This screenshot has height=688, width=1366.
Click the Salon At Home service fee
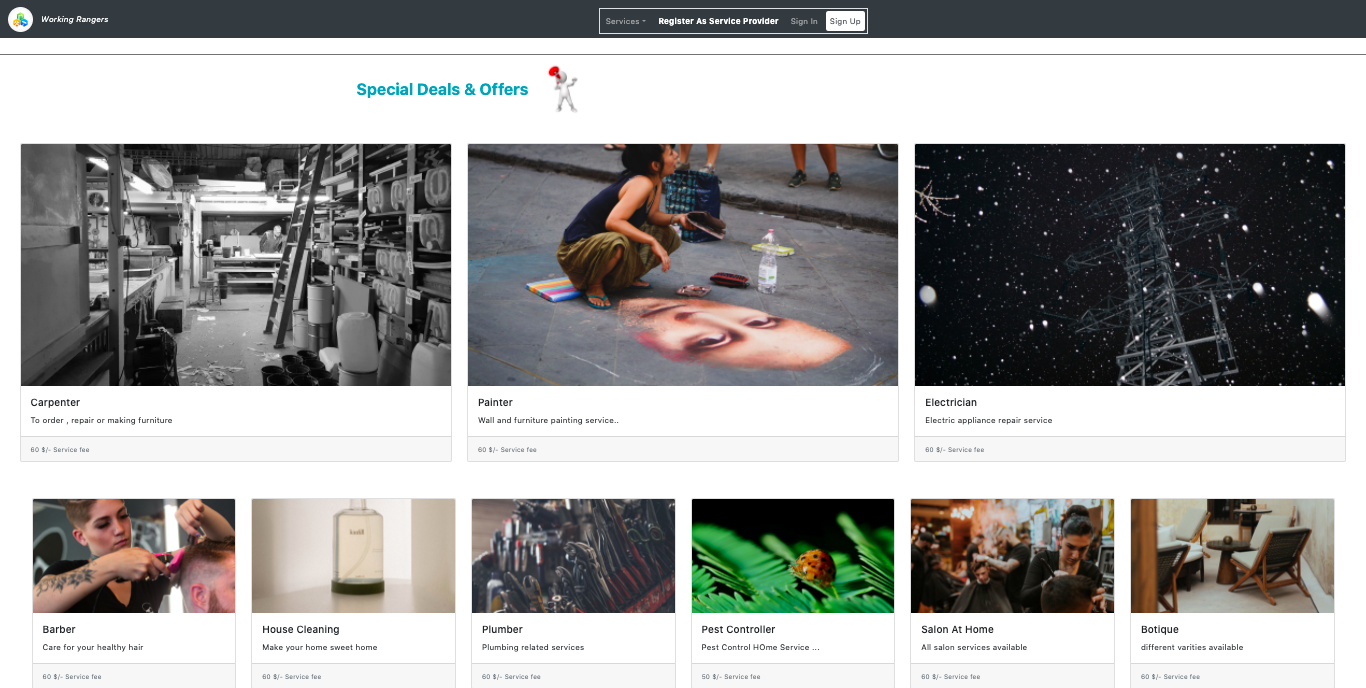click(951, 677)
